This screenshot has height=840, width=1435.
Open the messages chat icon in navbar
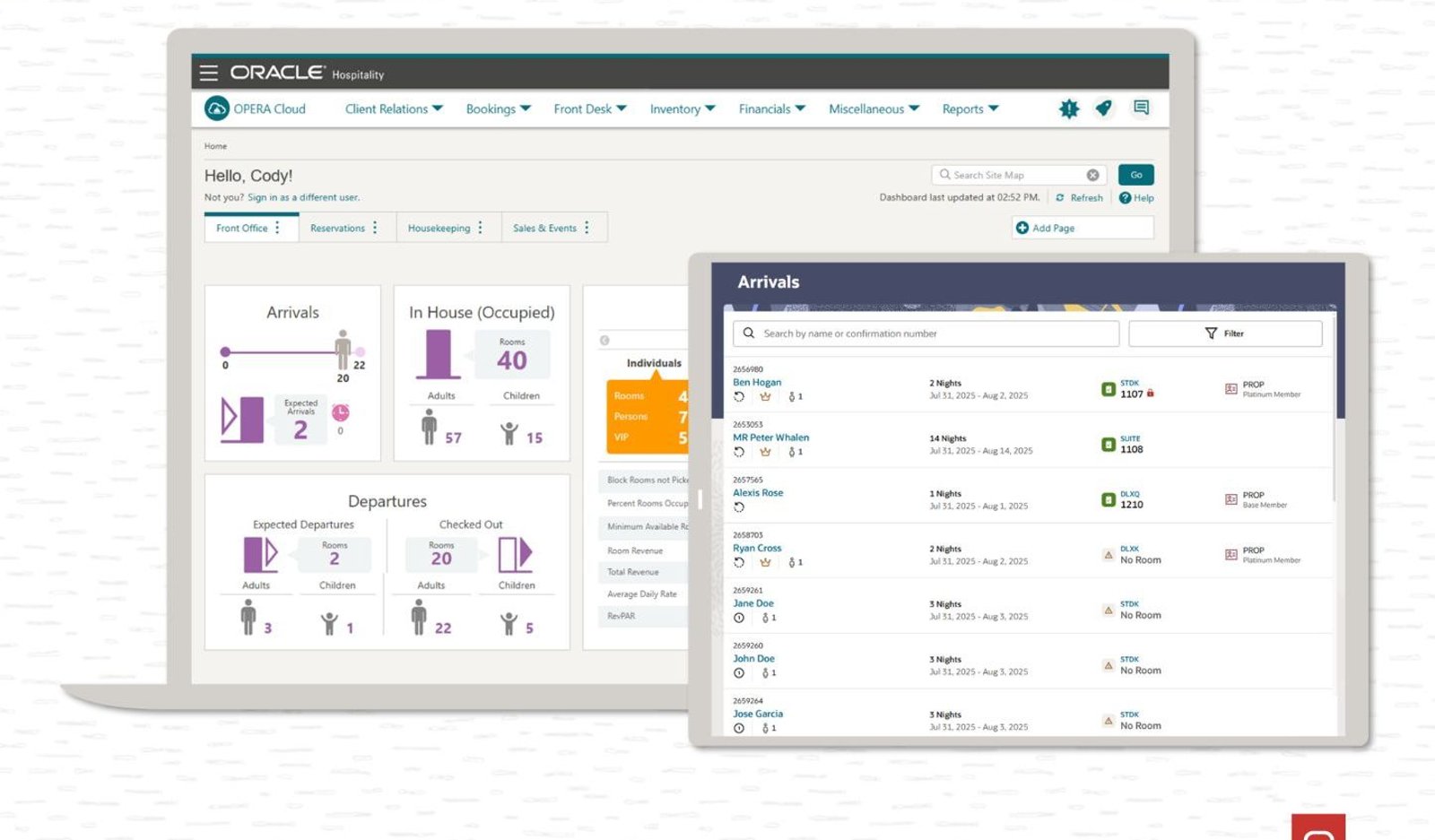point(1141,108)
